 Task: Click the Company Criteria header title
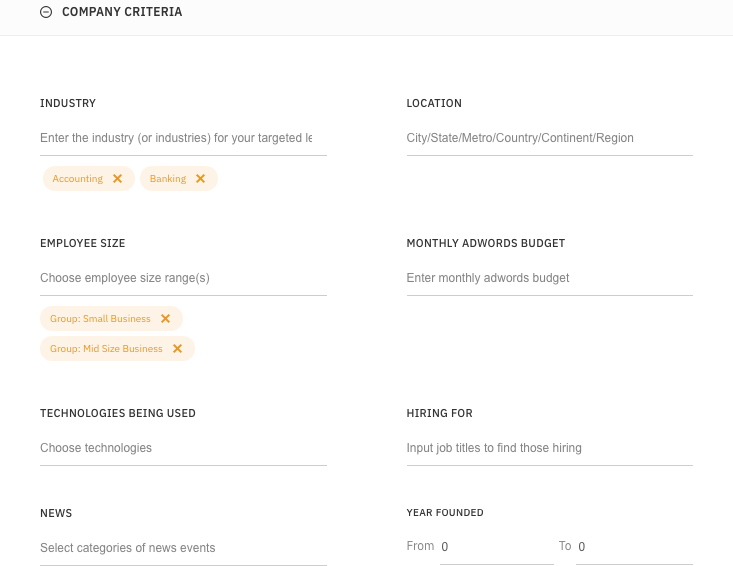pyautogui.click(x=121, y=12)
